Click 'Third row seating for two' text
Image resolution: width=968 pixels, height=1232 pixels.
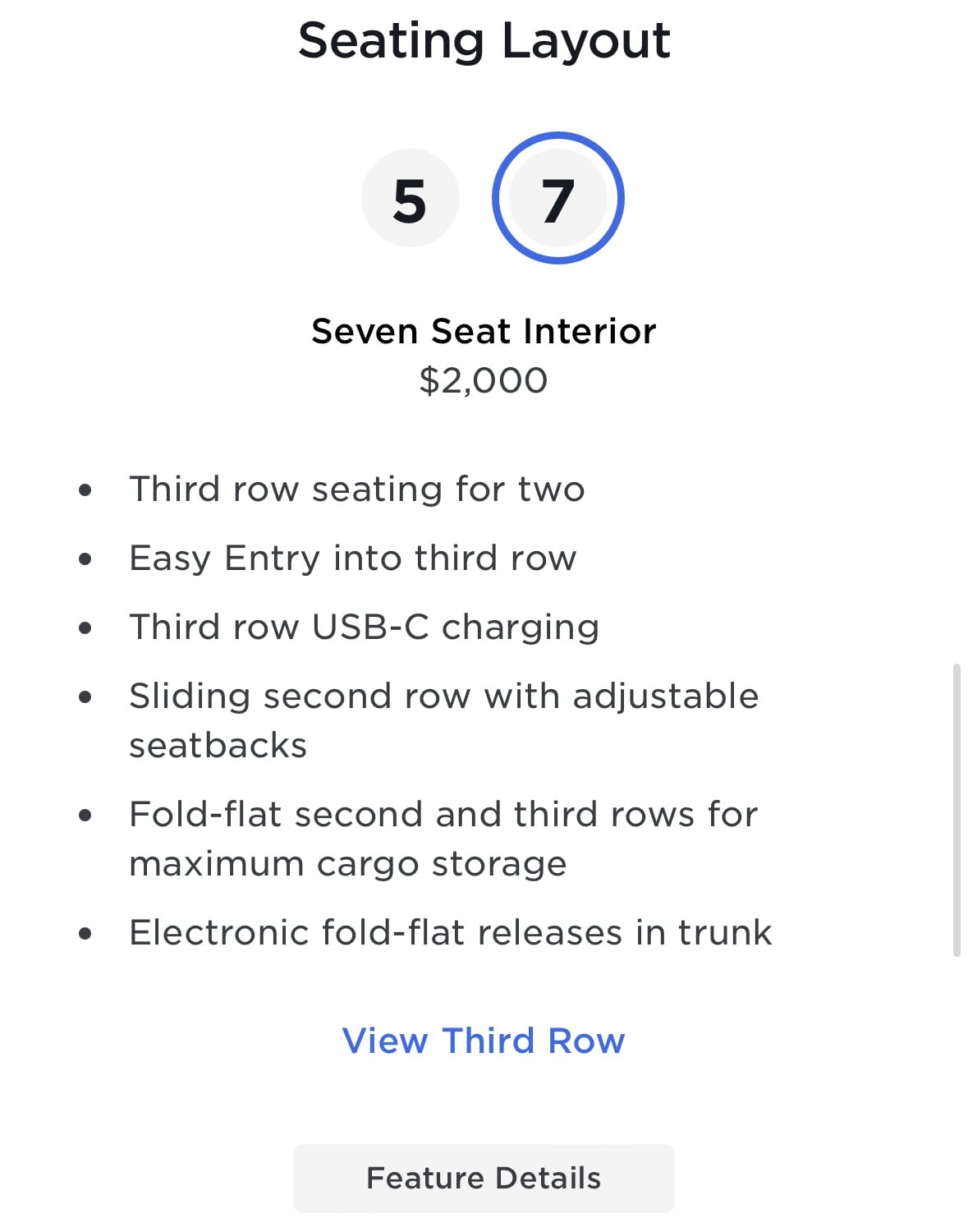[x=357, y=489]
